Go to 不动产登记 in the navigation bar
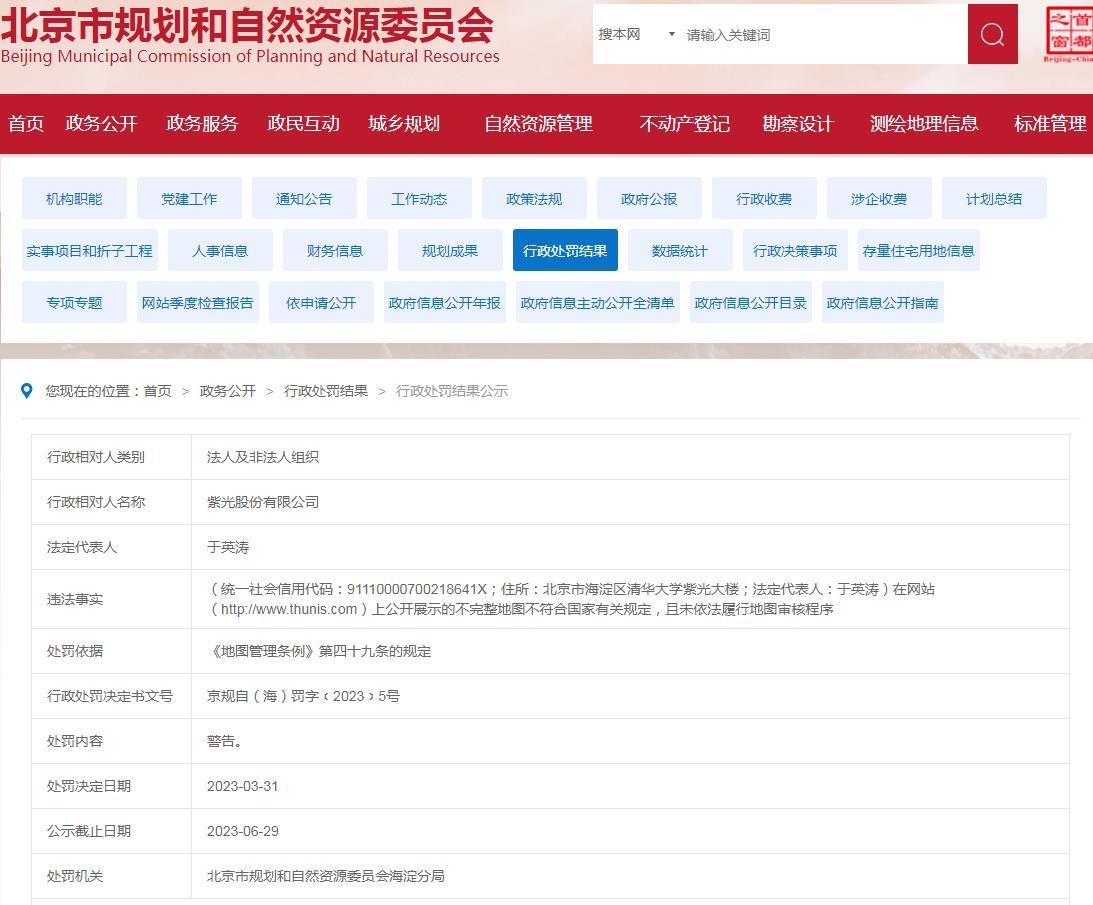 click(684, 124)
